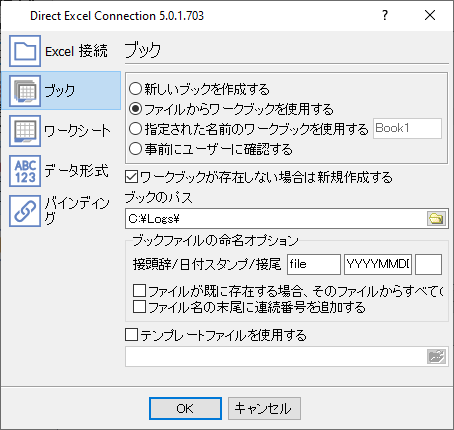
Task: Open the バインディング link icon
Action: click(x=25, y=211)
